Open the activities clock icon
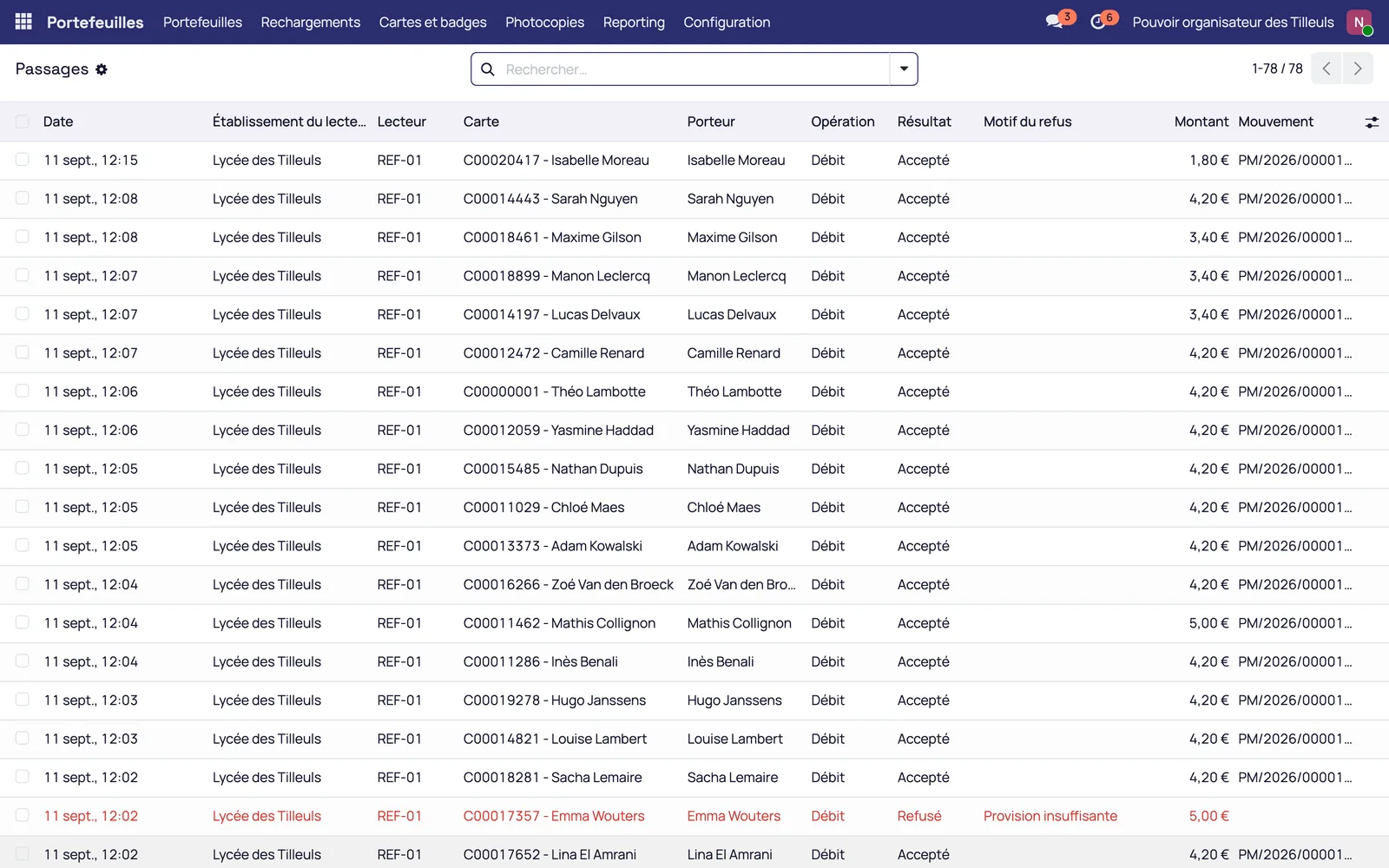Viewport: 1389px width, 868px height. click(x=1098, y=22)
